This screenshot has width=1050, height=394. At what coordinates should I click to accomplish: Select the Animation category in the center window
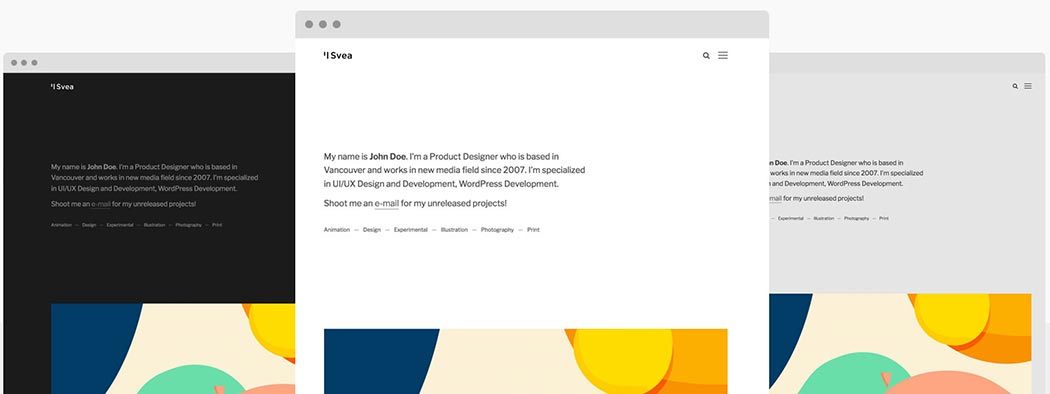click(337, 230)
